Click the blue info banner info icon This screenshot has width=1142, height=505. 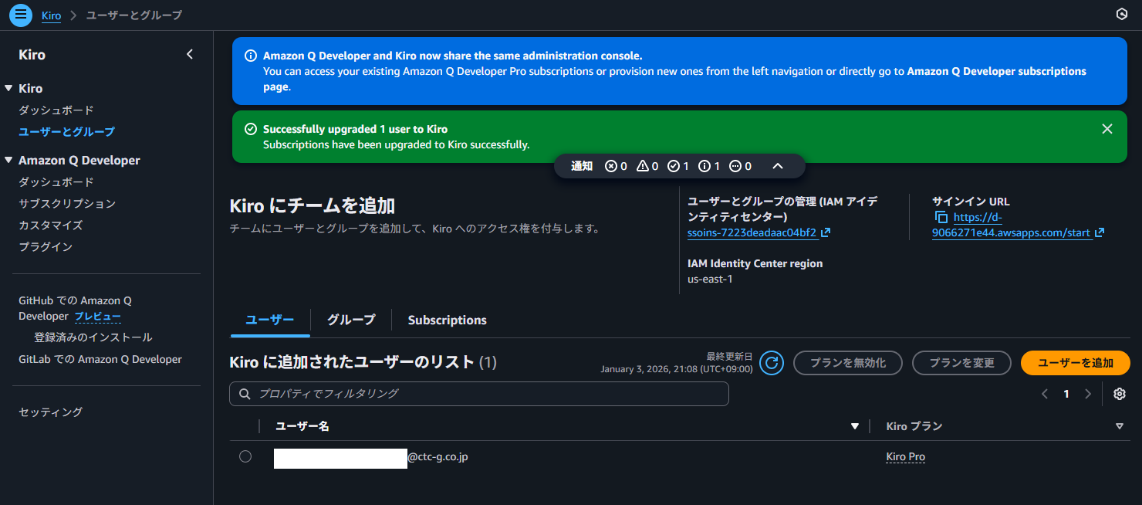(251, 56)
